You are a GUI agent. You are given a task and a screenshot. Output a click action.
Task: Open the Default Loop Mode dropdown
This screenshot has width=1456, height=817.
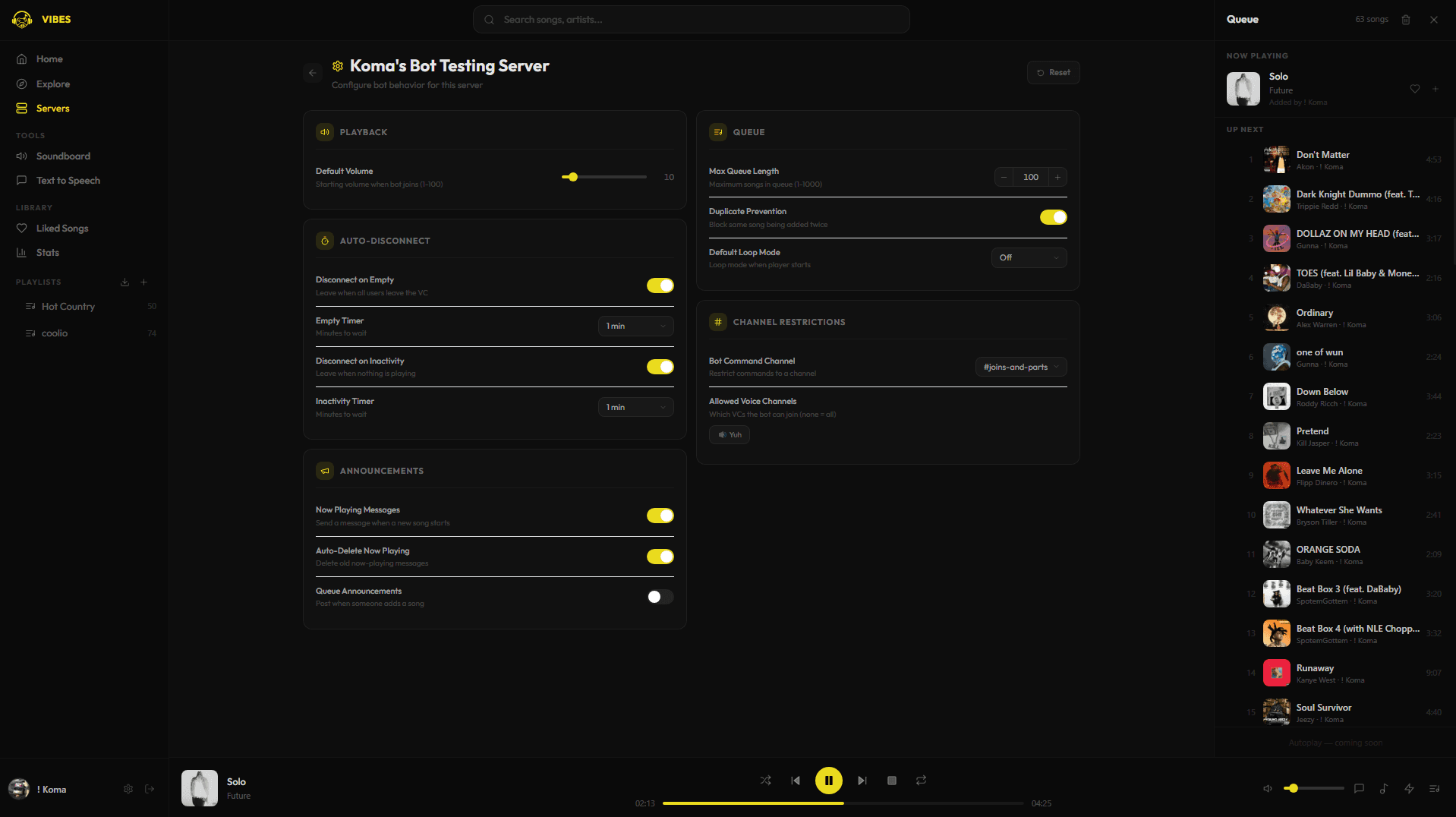pos(1029,258)
